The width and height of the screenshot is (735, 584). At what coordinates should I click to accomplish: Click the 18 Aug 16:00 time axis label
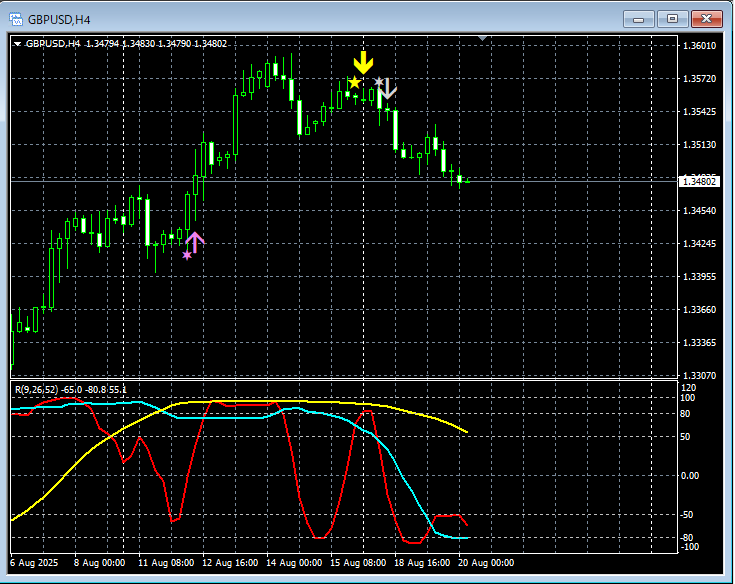click(x=420, y=563)
